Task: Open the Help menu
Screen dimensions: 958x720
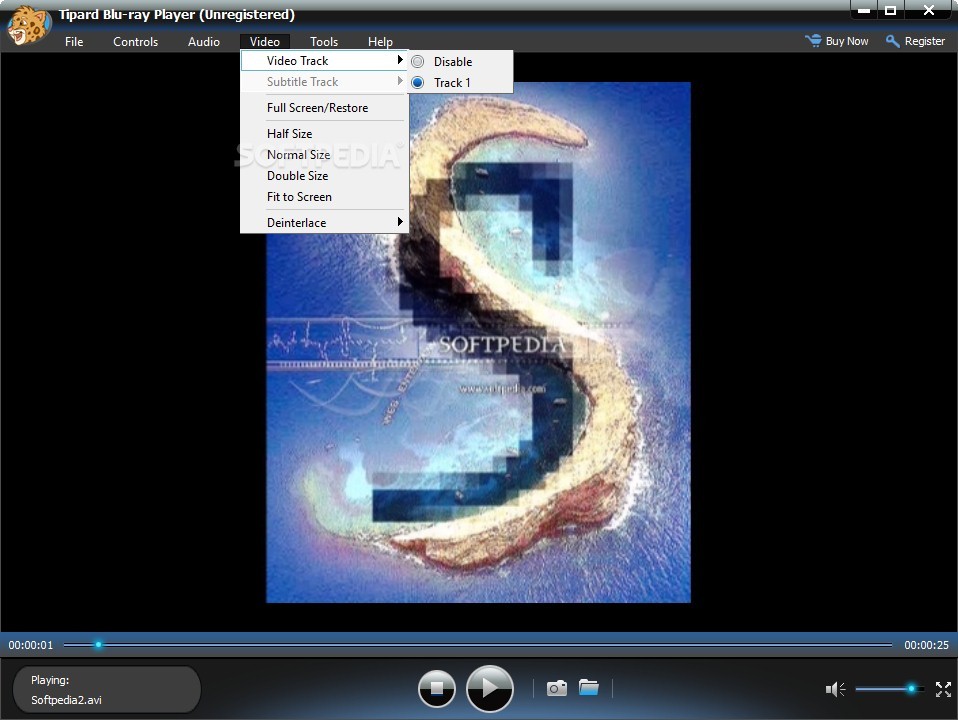Action: (380, 42)
